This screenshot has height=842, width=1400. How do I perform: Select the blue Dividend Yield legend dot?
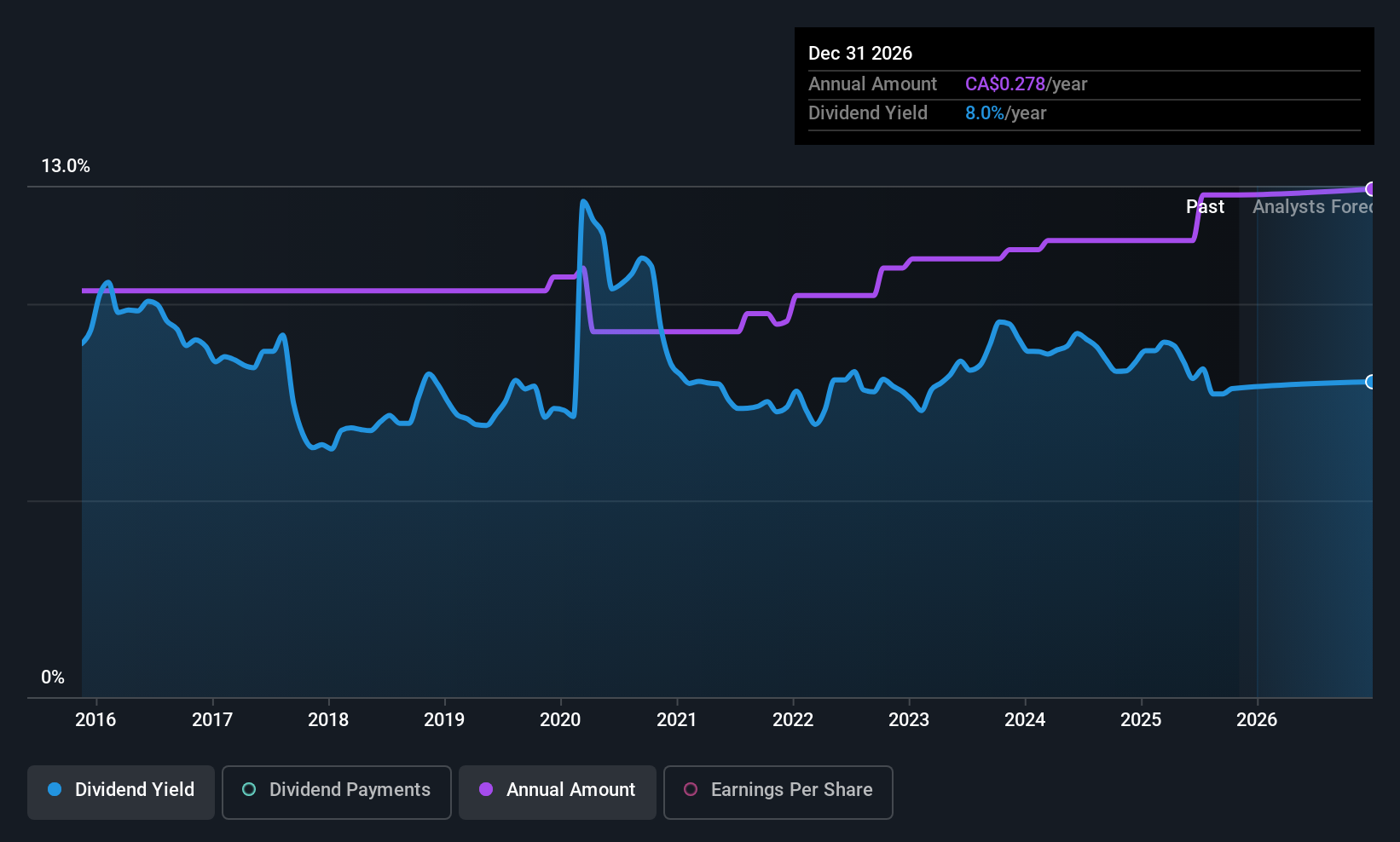click(54, 790)
